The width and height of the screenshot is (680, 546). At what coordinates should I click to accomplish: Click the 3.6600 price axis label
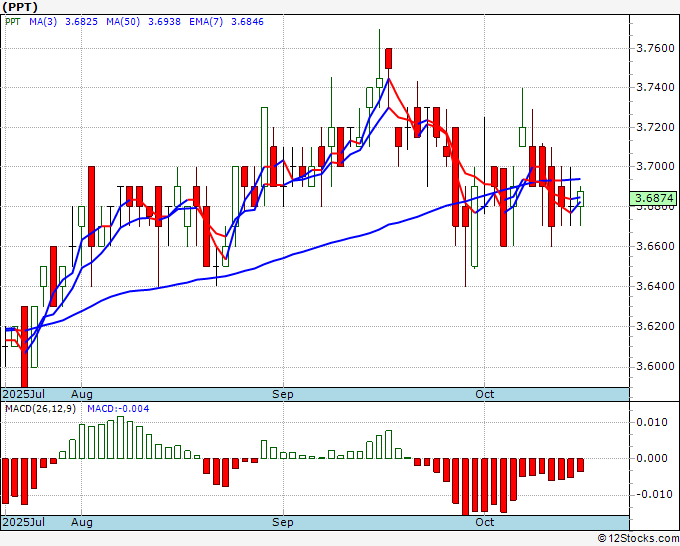[x=655, y=246]
